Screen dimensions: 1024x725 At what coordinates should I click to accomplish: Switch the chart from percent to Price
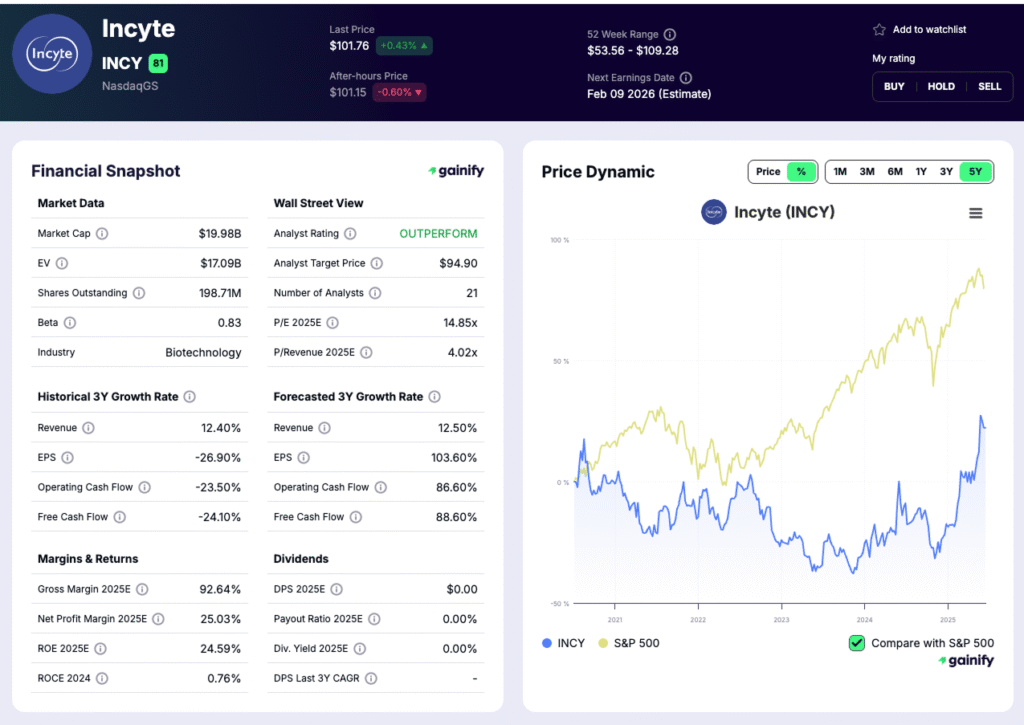[x=768, y=171]
